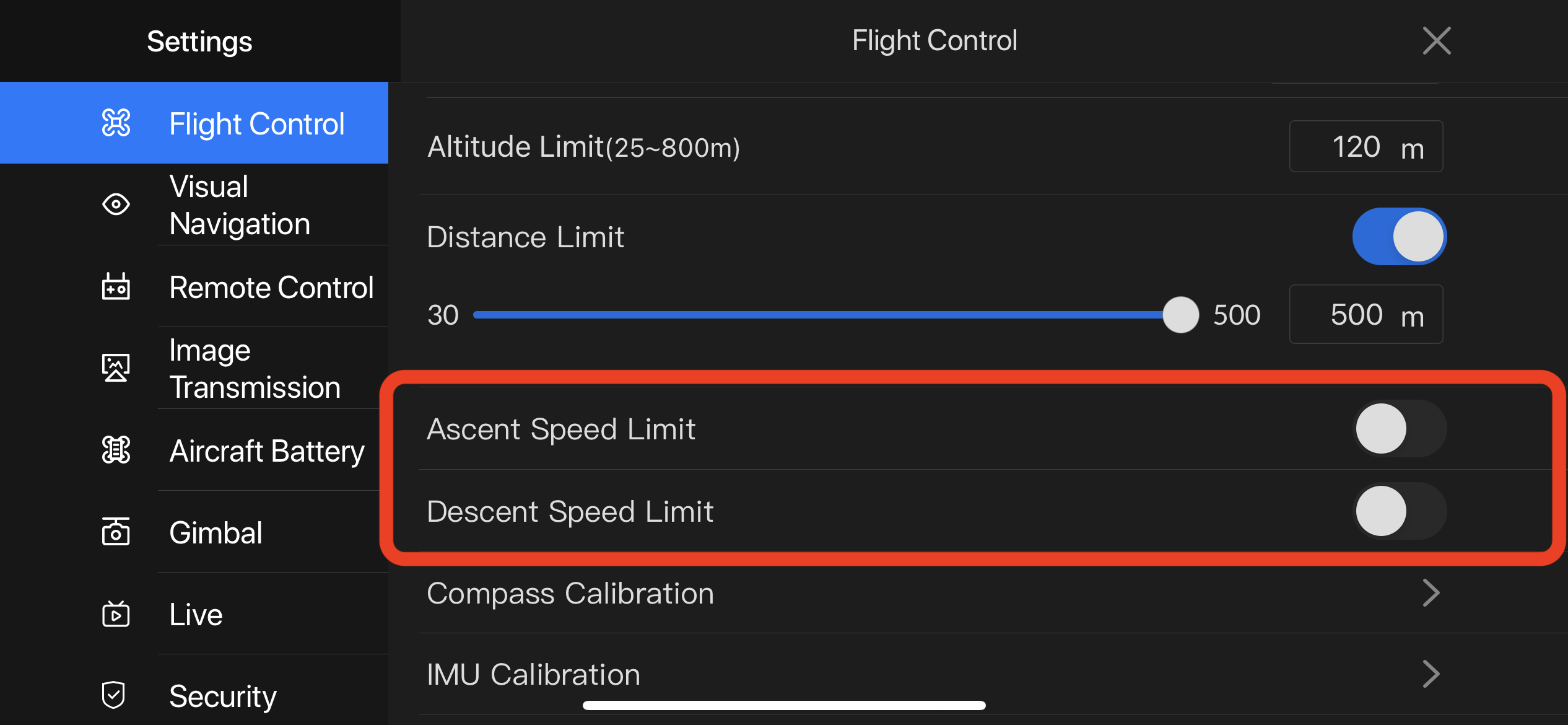The height and width of the screenshot is (725, 1568).
Task: Click the drone icon beside Flight Control
Action: 116,123
